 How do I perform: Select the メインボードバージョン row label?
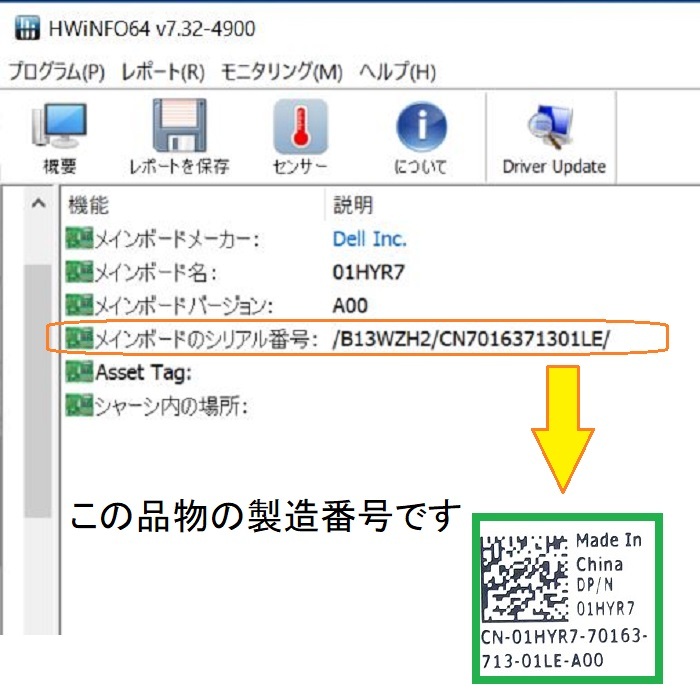point(184,307)
